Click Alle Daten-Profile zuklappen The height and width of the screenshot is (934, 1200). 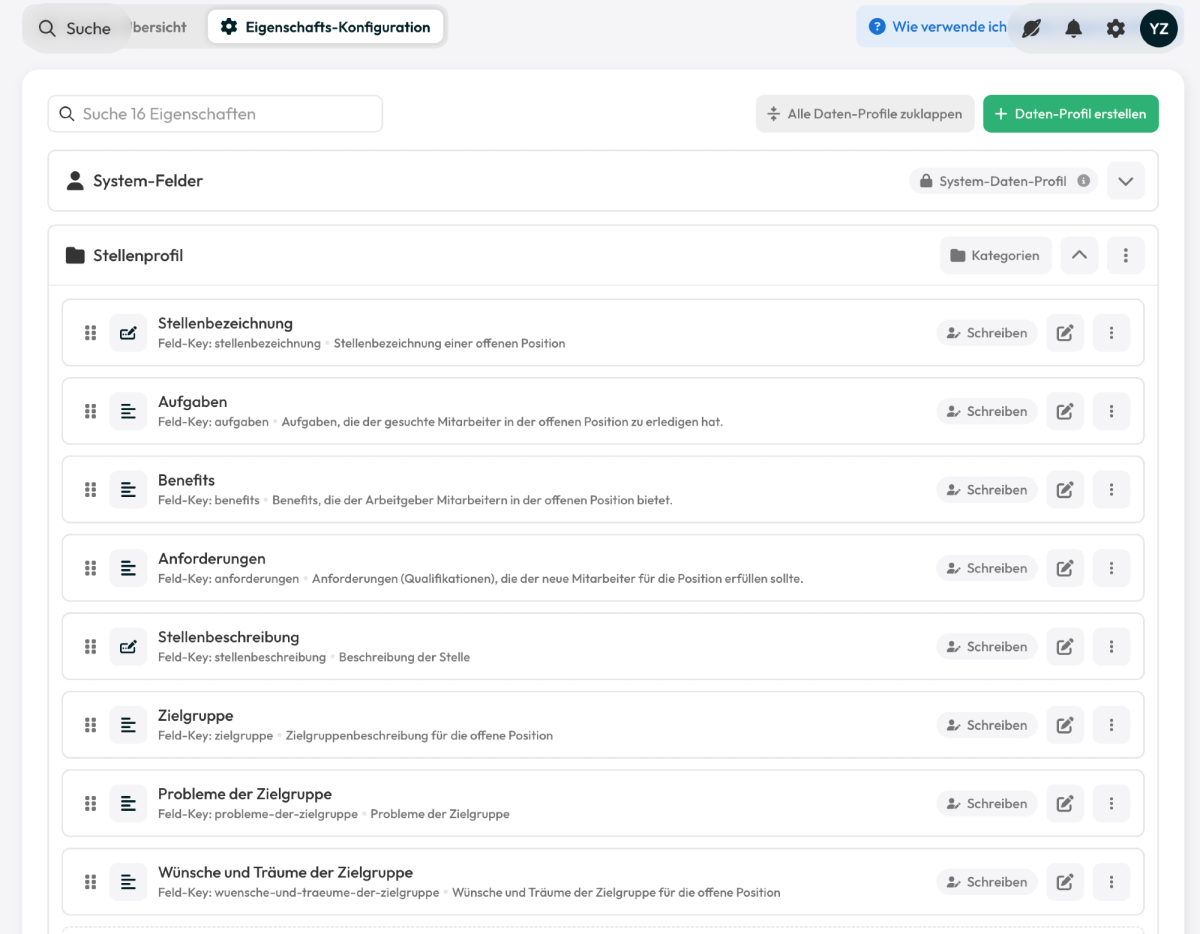click(x=864, y=114)
